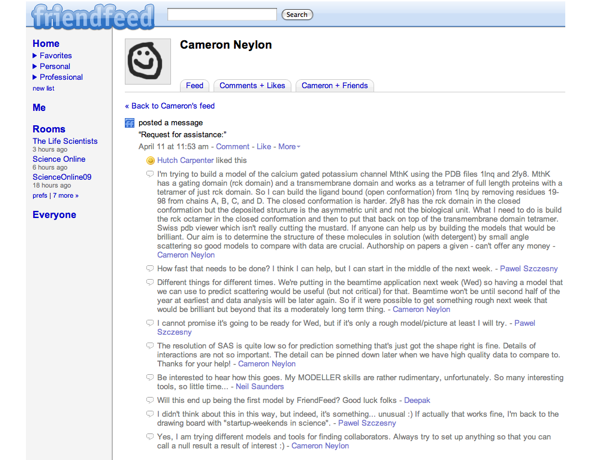Click the comment bubble beside 'How fast that needs'
614x460 pixels.
[150, 269]
